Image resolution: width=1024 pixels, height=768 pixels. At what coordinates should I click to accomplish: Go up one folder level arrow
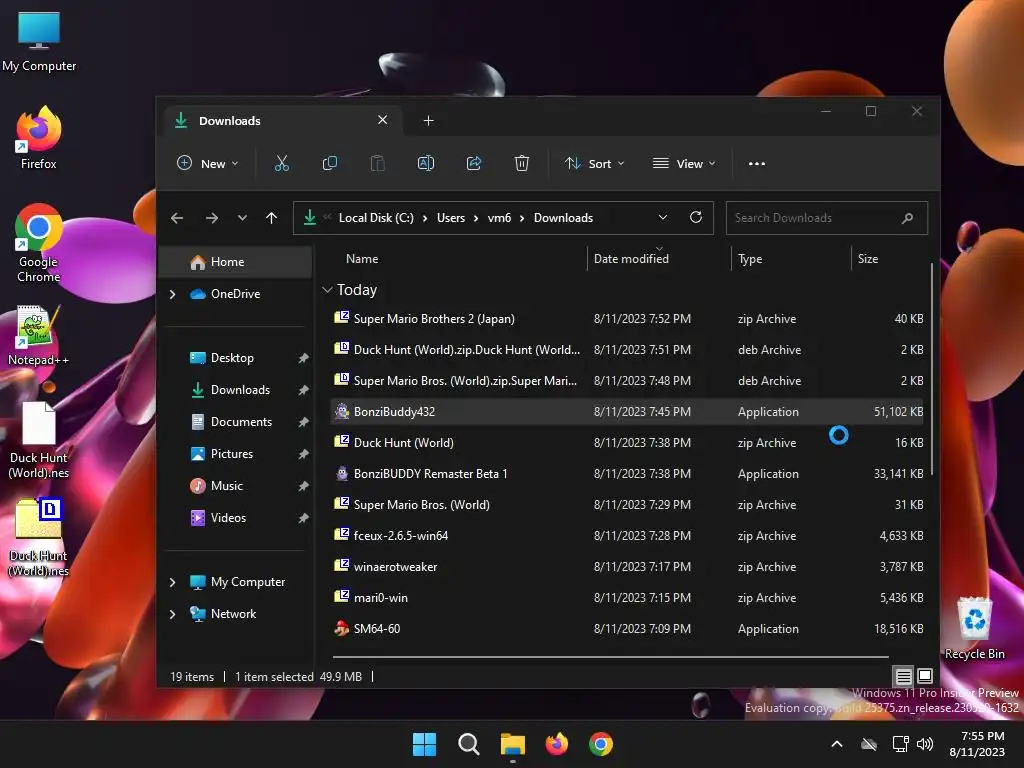(x=272, y=218)
